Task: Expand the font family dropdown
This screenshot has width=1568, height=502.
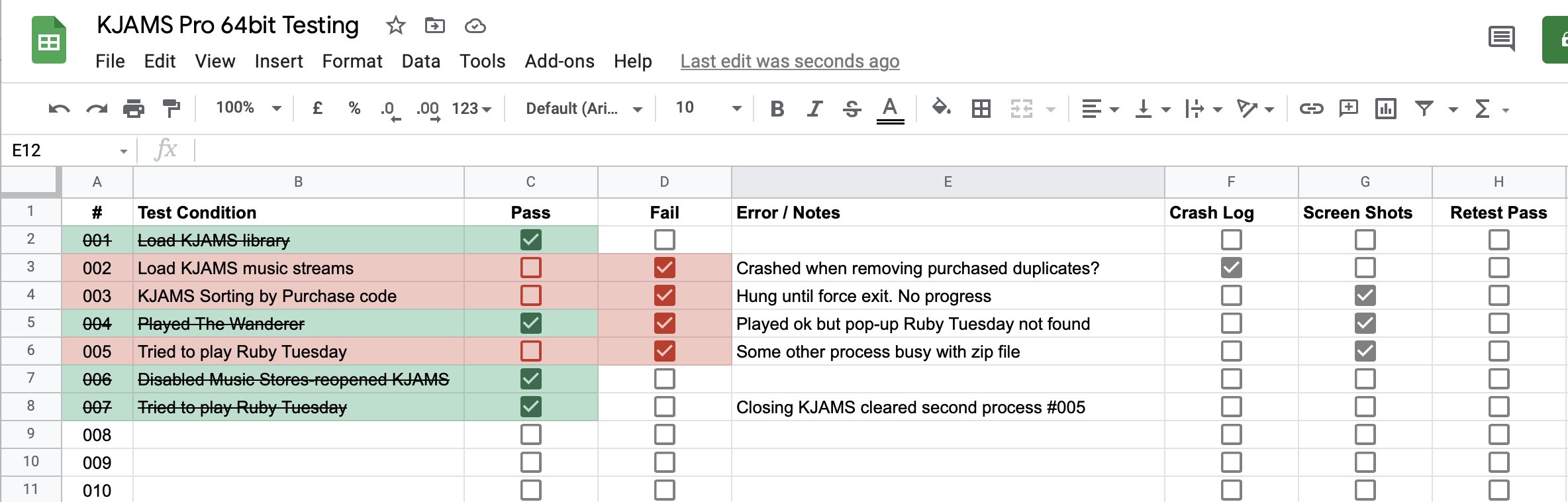Action: coord(583,109)
